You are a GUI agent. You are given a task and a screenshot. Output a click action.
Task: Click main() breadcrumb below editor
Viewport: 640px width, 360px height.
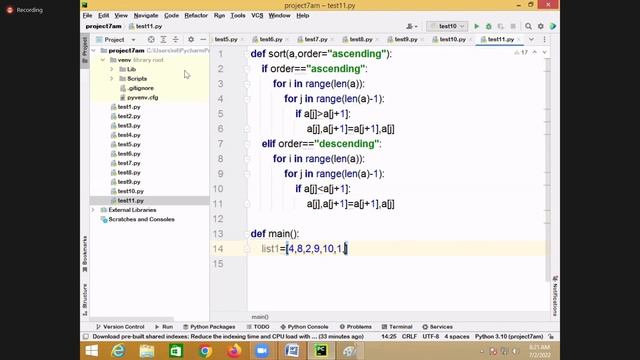click(260, 317)
